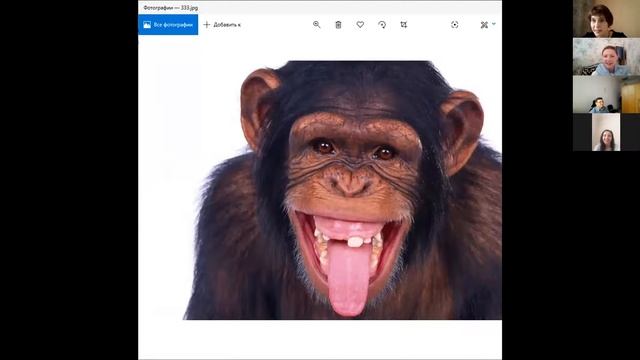Select the bottom video thumbnail of the long-haired woman
The height and width of the screenshot is (360, 640).
606,132
